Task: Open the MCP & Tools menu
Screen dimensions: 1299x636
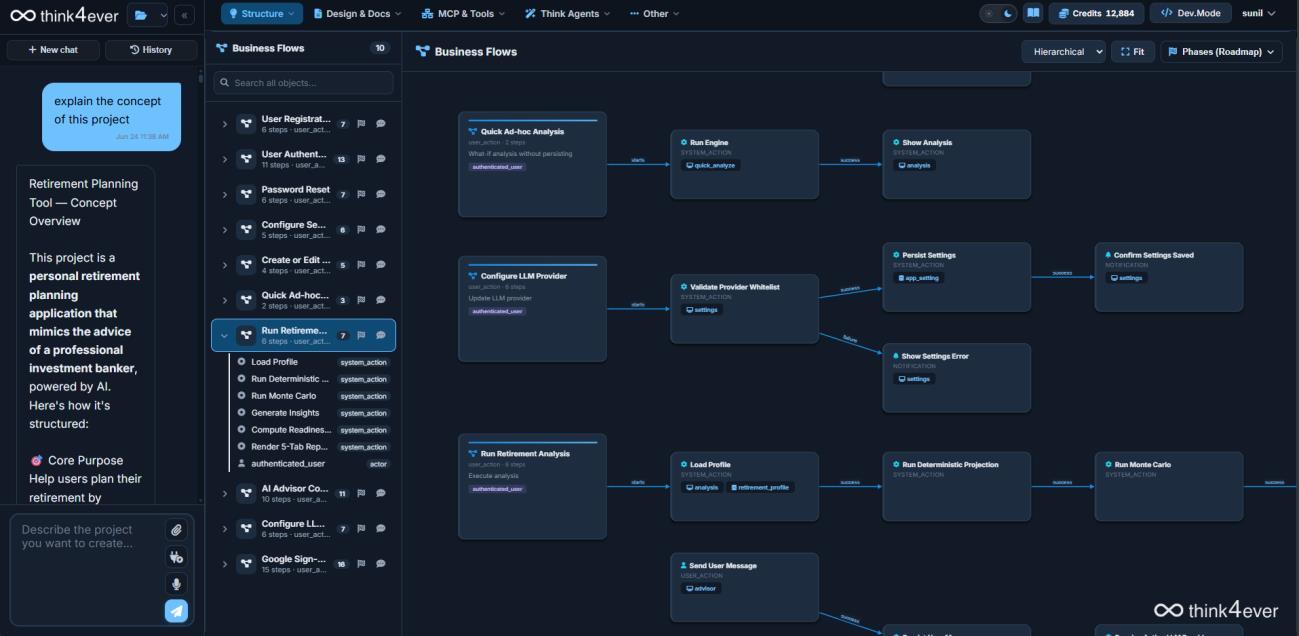Action: [x=464, y=14]
